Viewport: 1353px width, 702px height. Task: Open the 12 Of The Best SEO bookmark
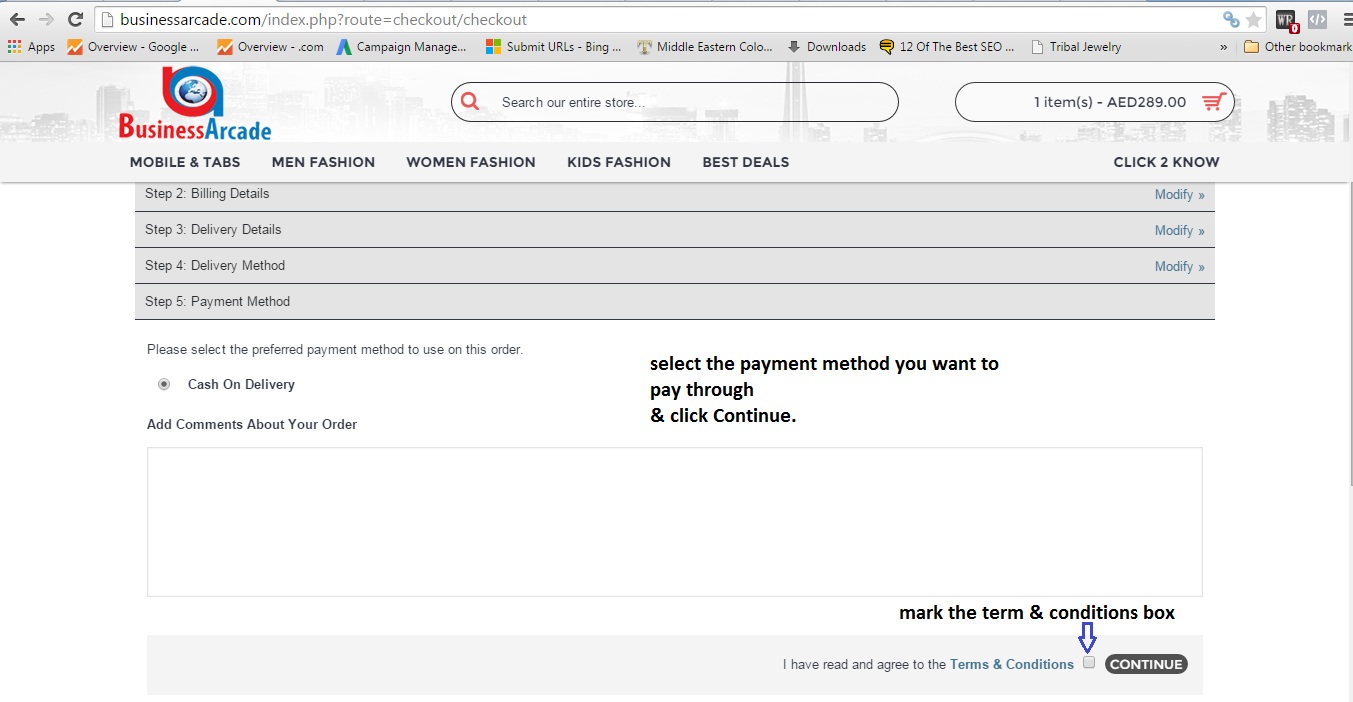(947, 47)
